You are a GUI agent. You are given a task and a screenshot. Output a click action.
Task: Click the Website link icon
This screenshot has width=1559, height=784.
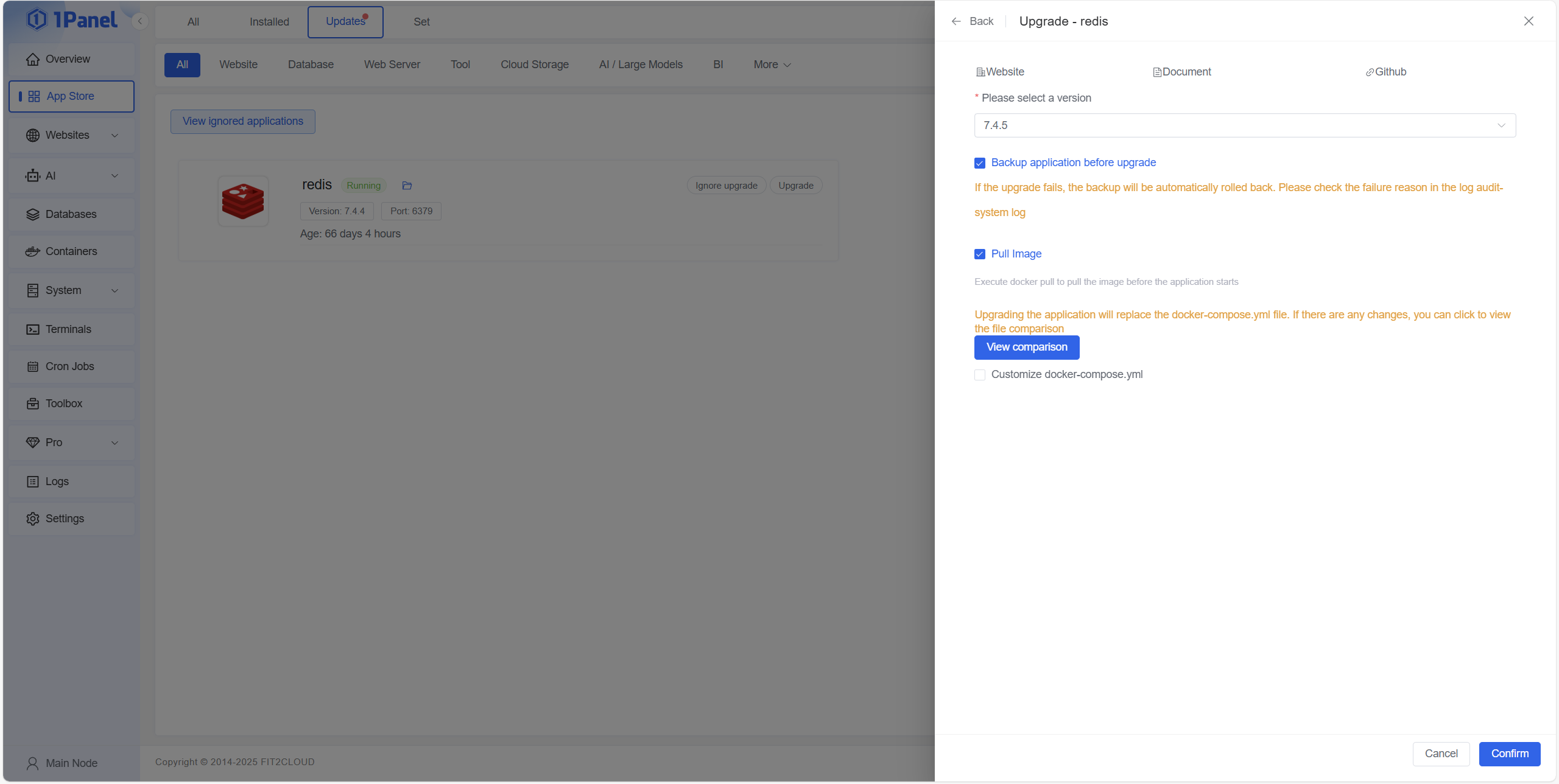980,72
